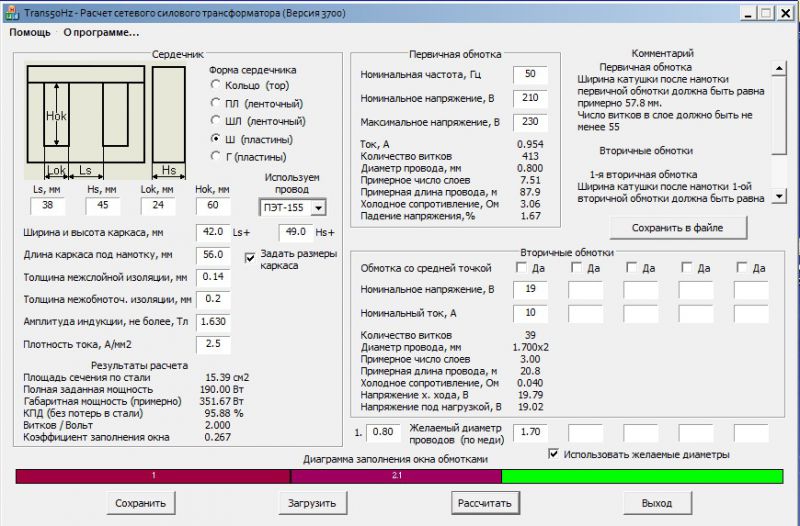Click the Сохранить в файле button
800x526 pixels.
tap(678, 227)
